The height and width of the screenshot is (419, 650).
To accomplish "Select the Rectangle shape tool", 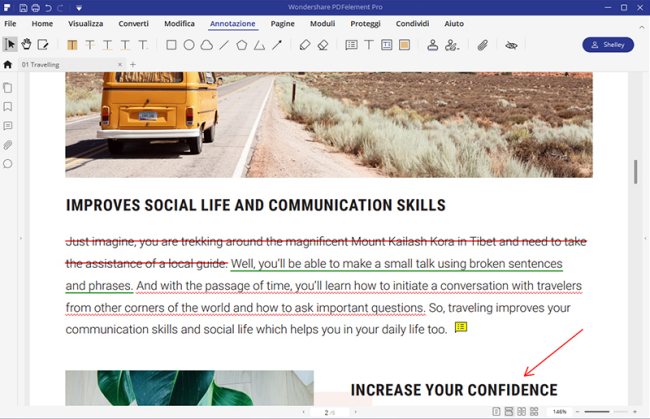I will [x=171, y=45].
